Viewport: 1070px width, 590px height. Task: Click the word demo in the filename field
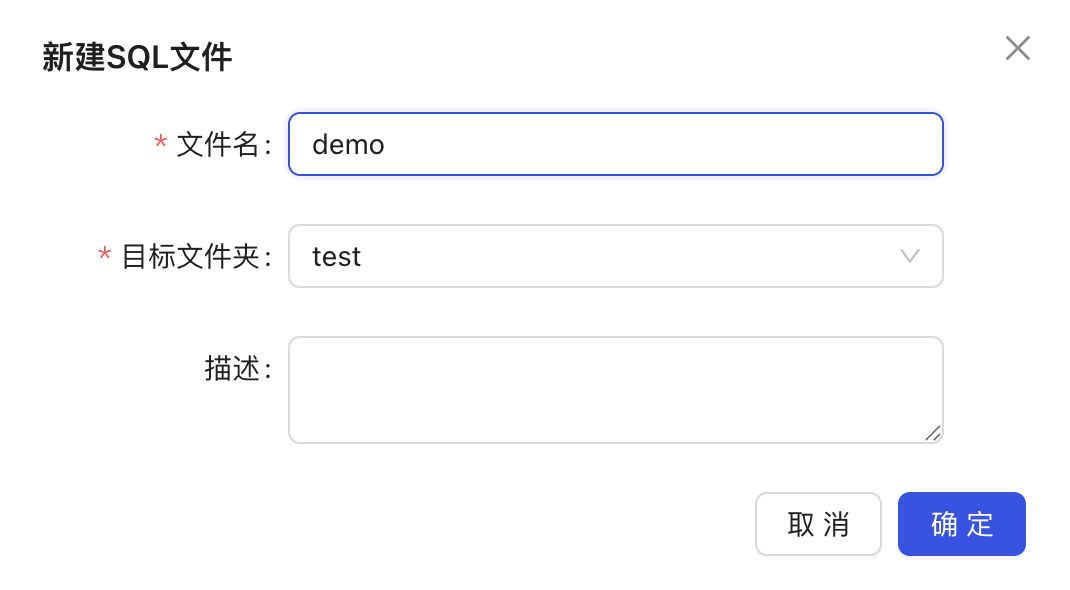tap(348, 145)
